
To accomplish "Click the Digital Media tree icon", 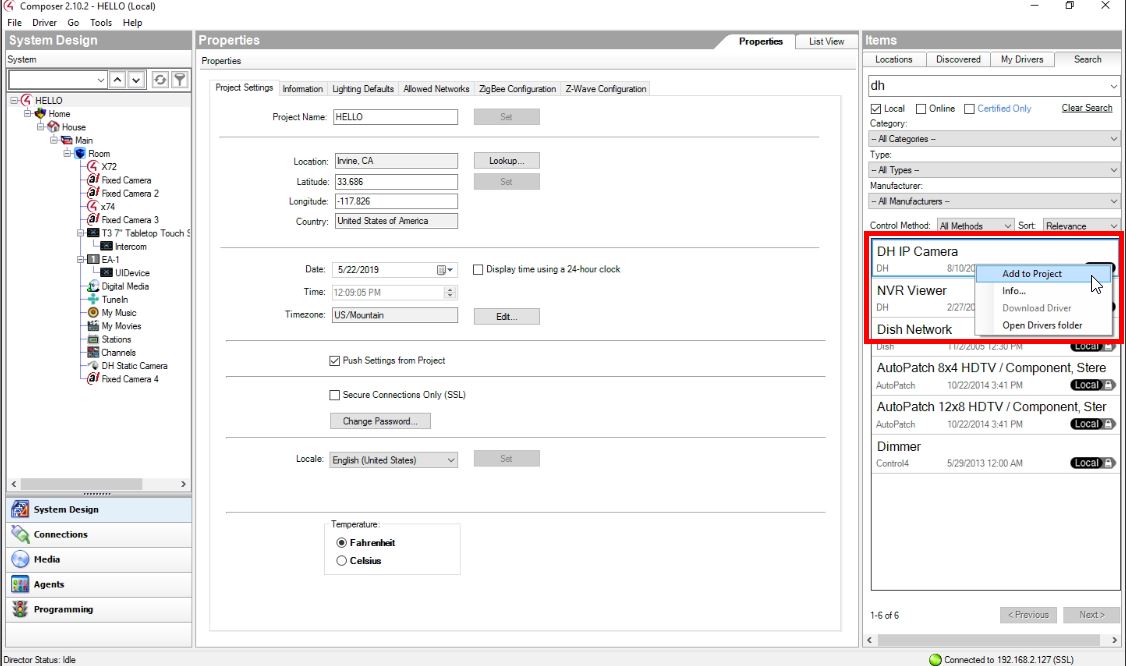I will point(94,287).
